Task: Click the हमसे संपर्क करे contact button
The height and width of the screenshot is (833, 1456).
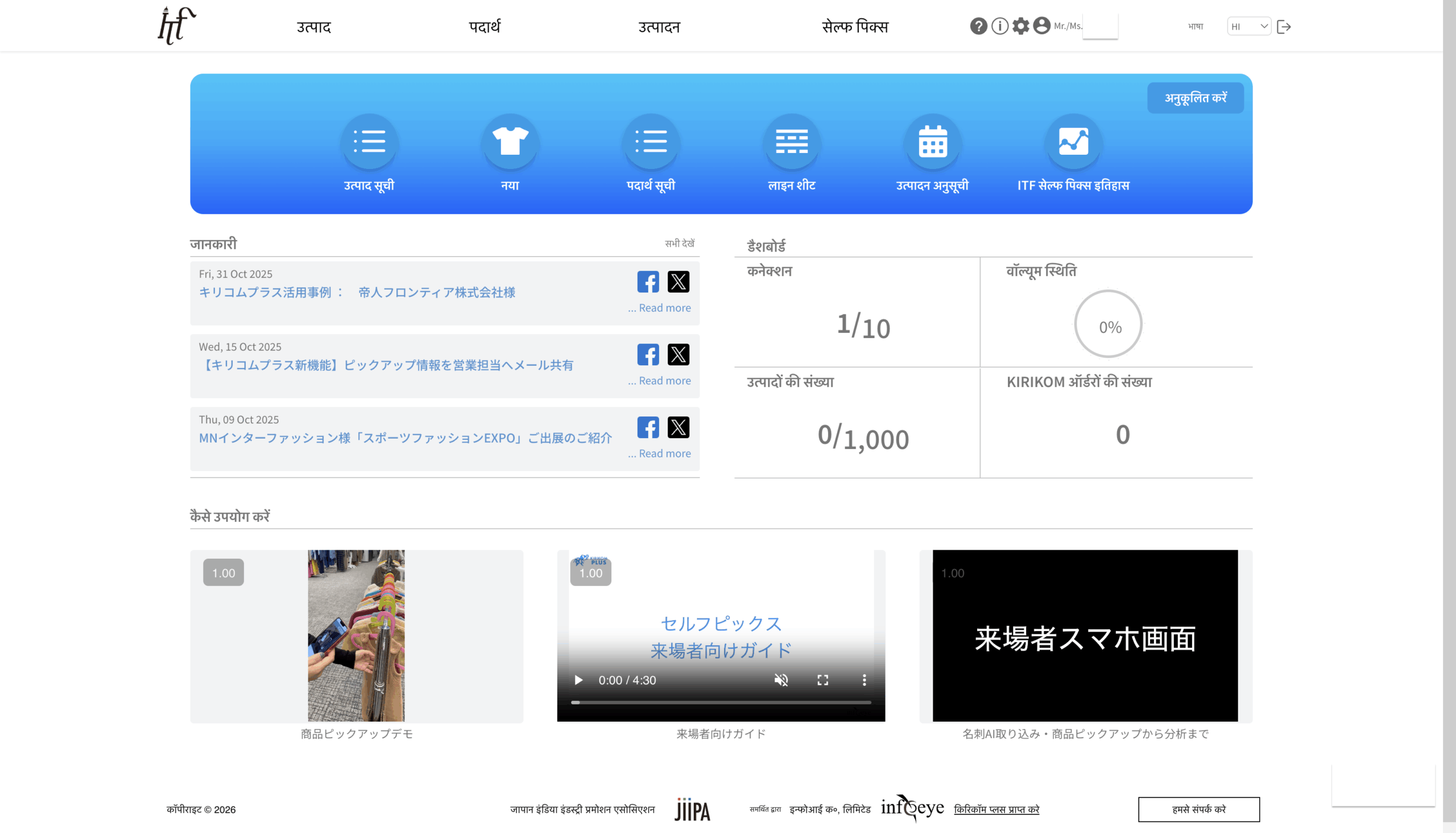Action: click(x=1198, y=809)
